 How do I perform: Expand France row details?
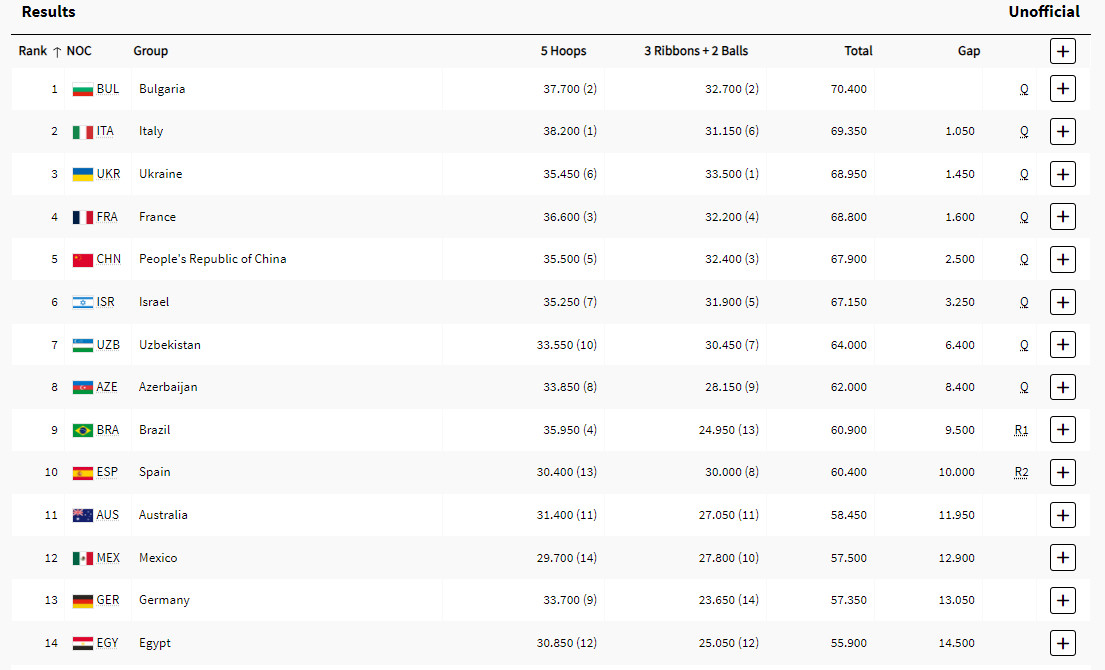(x=1062, y=216)
